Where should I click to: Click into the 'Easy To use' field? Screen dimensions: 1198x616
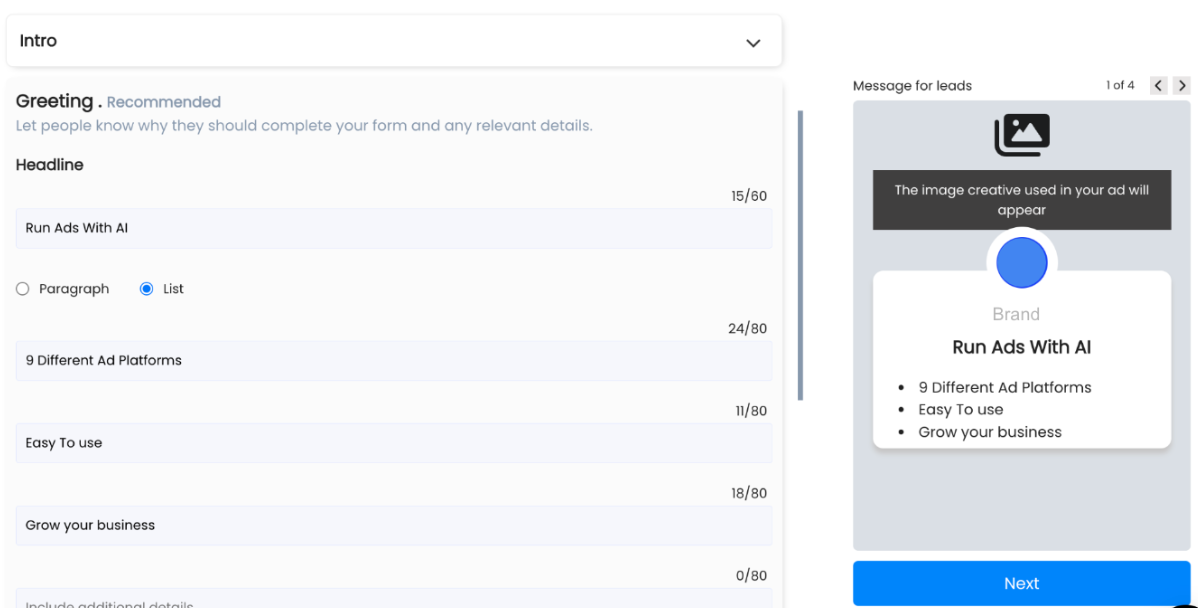pos(393,443)
